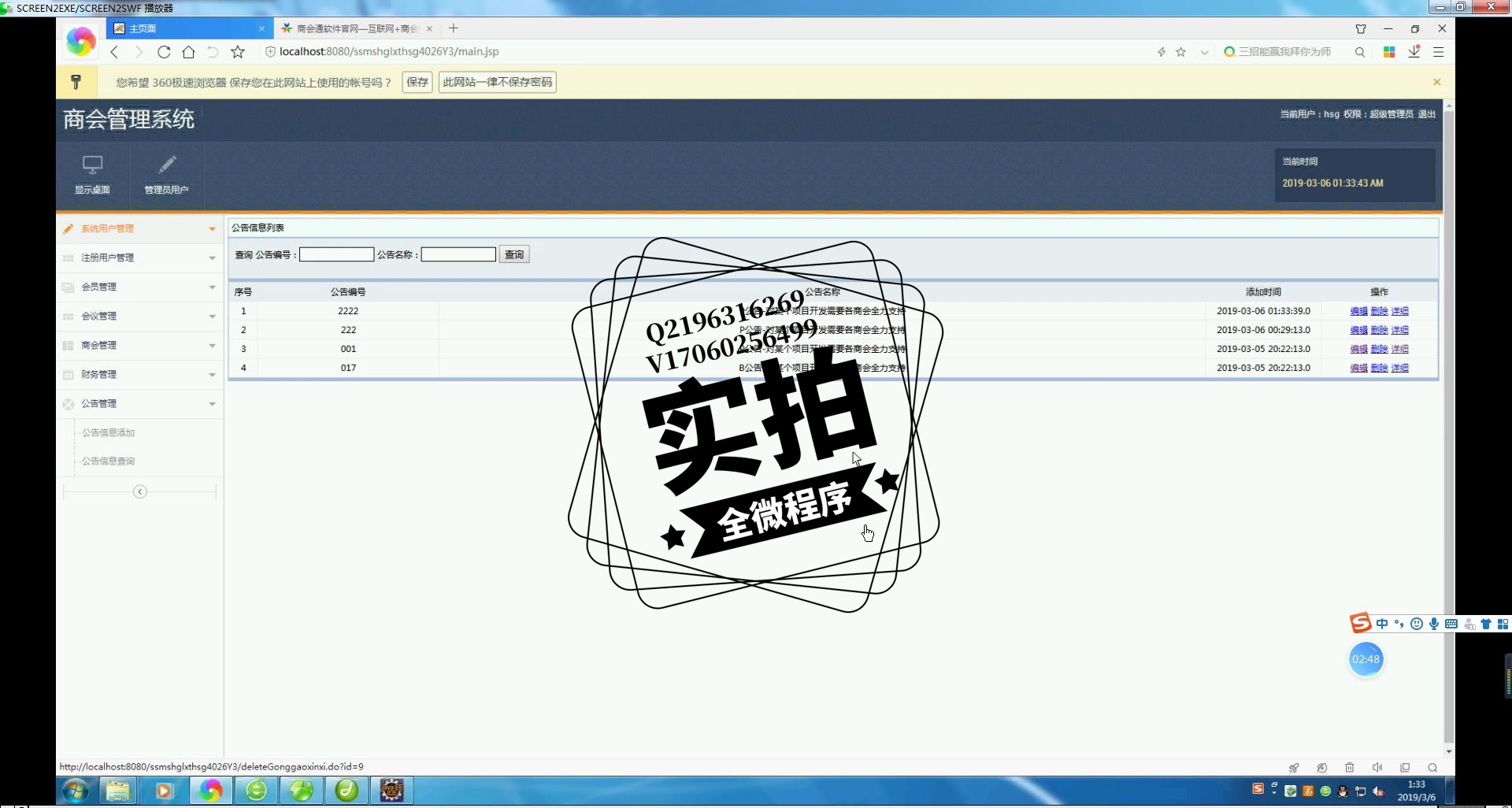Open 公告信息添加 submenu item
This screenshot has width=1512, height=808.
[x=109, y=432]
